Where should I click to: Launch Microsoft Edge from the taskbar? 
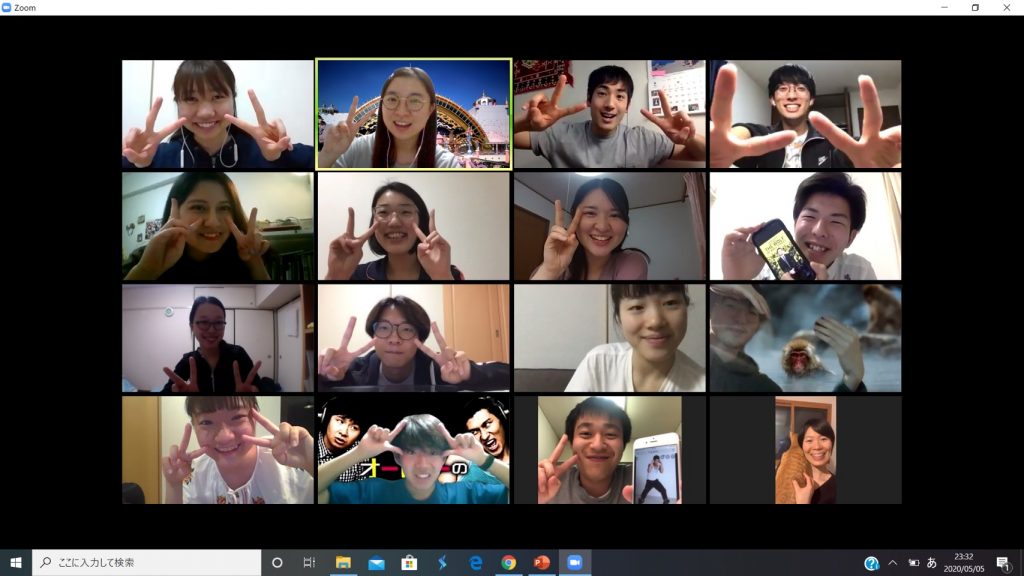[475, 562]
